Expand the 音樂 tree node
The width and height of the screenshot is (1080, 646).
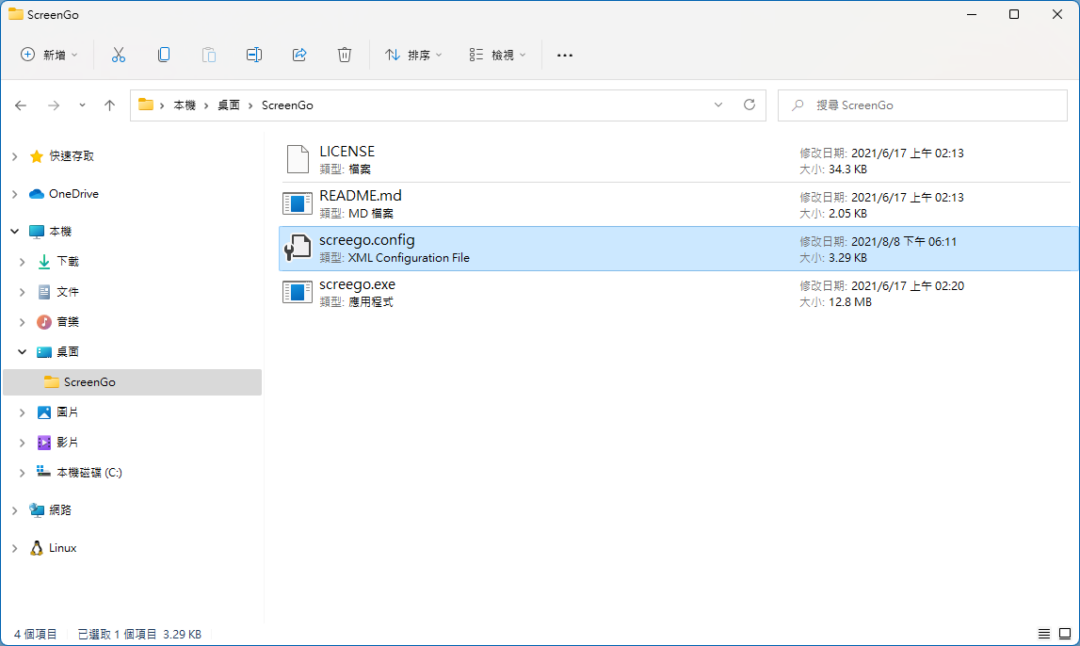pyautogui.click(x=22, y=322)
